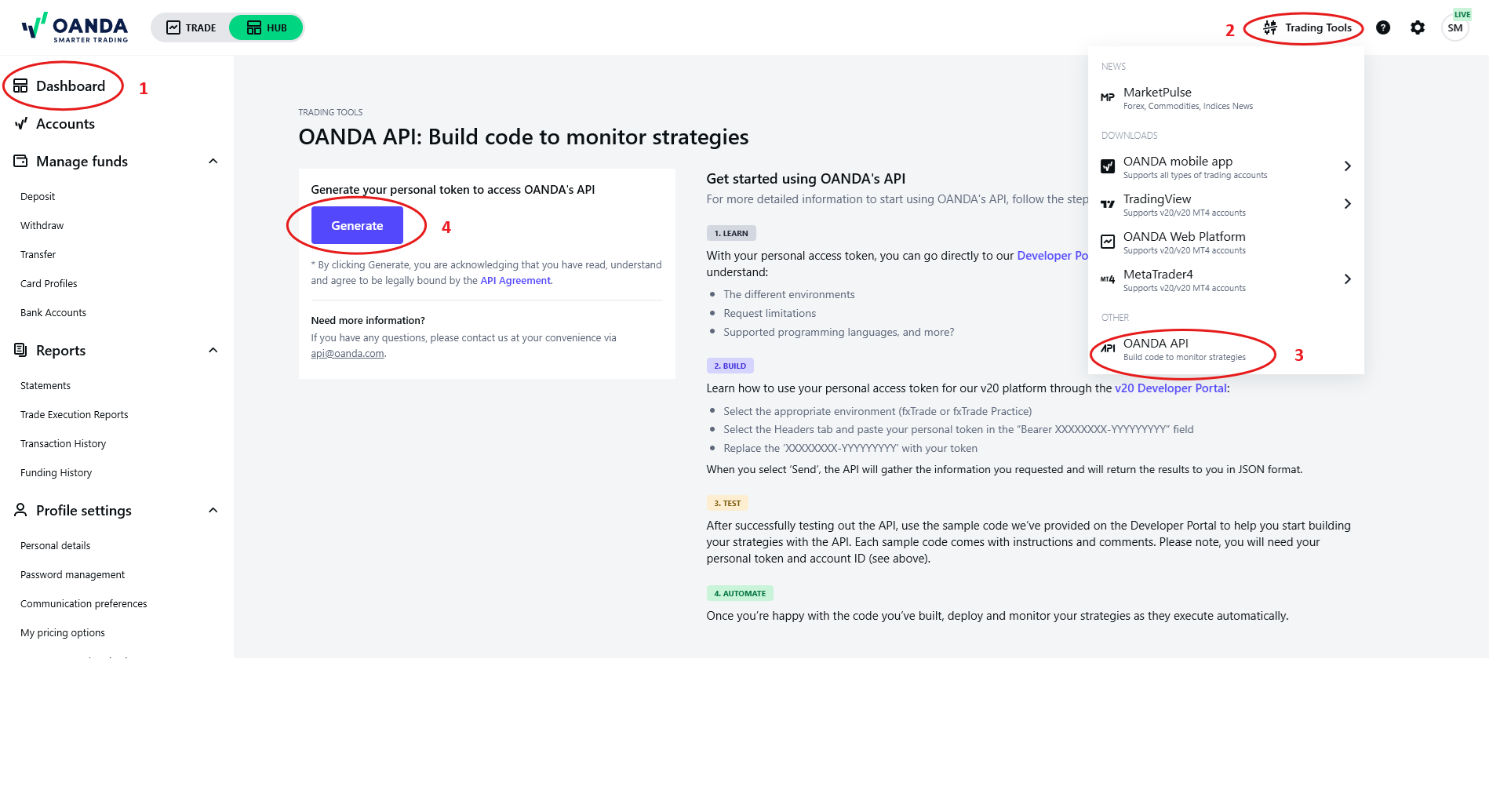The image size is (1489, 812).
Task: Open the API Agreement link
Action: click(x=515, y=281)
